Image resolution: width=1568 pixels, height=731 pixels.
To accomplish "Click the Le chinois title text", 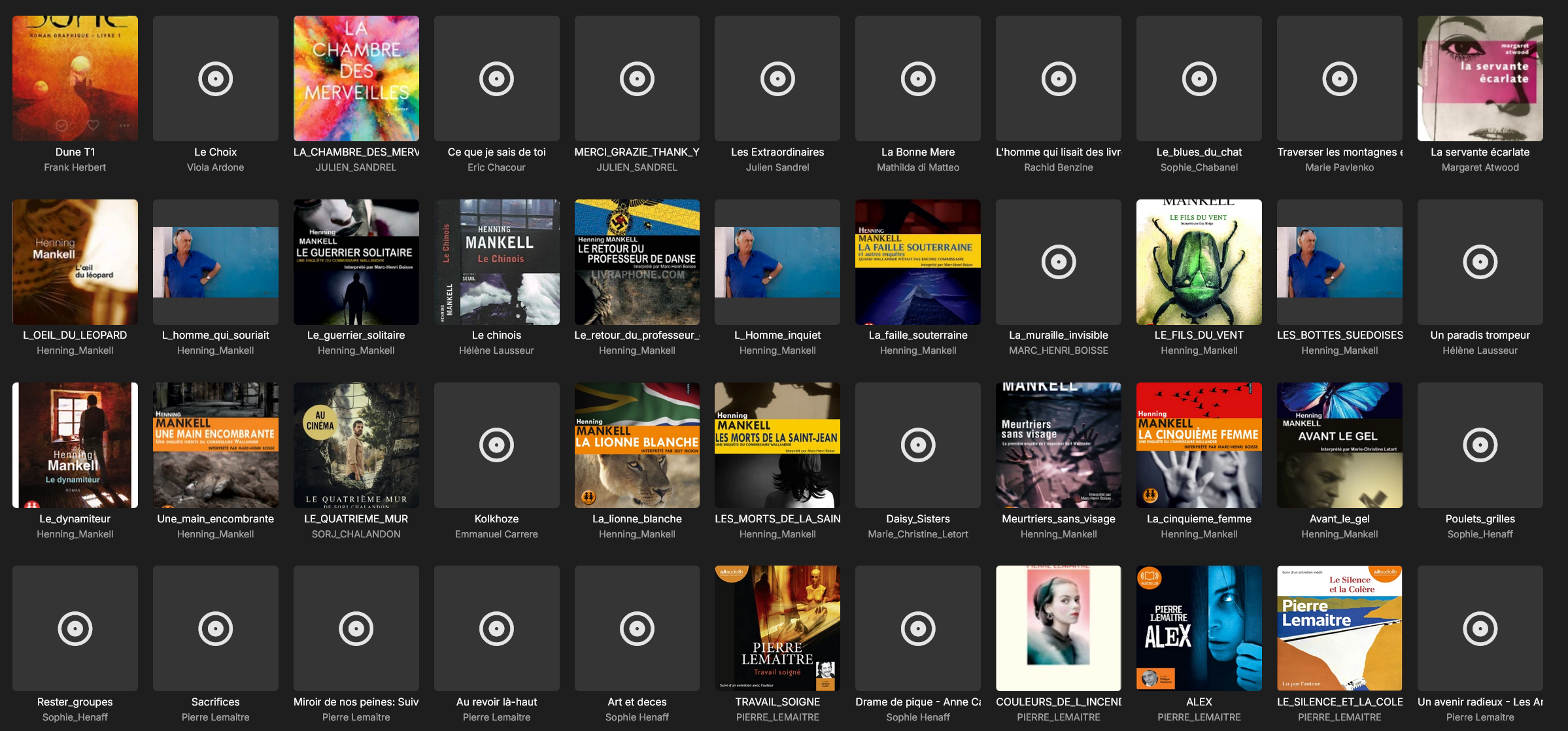I will 496,335.
